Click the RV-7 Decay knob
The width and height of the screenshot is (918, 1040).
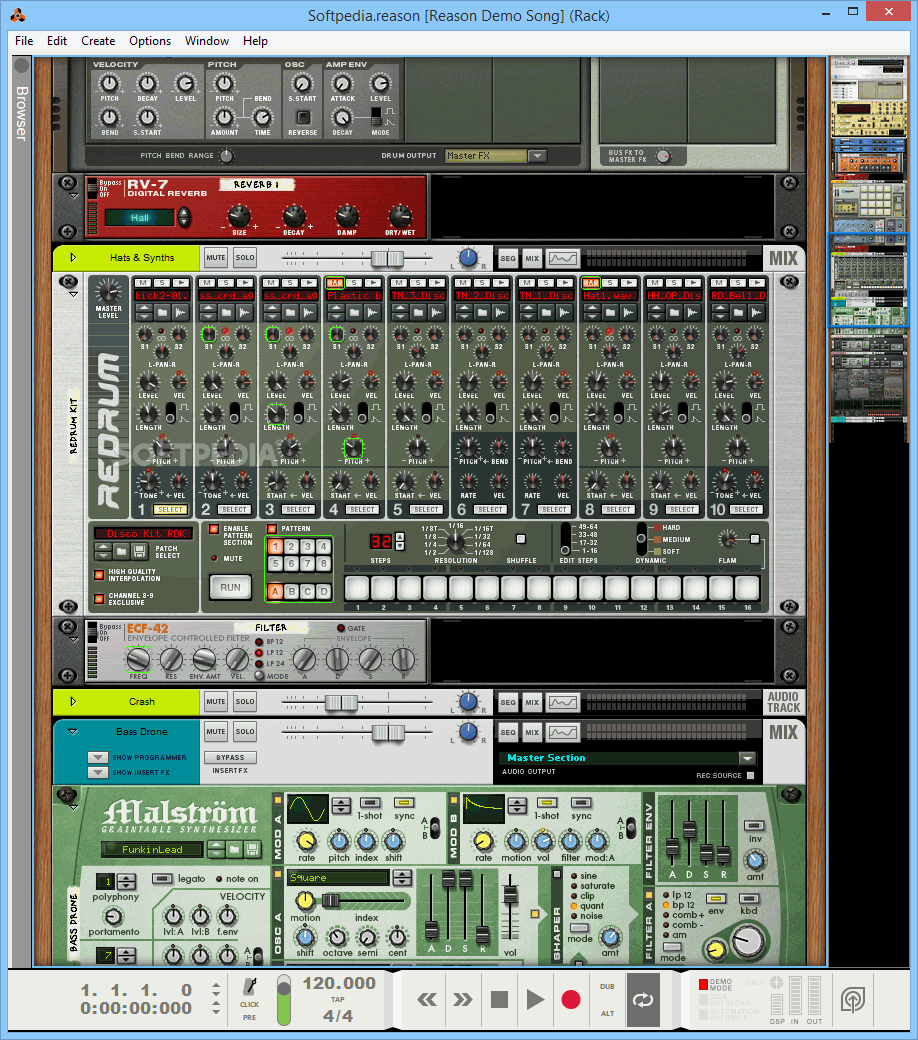point(294,216)
